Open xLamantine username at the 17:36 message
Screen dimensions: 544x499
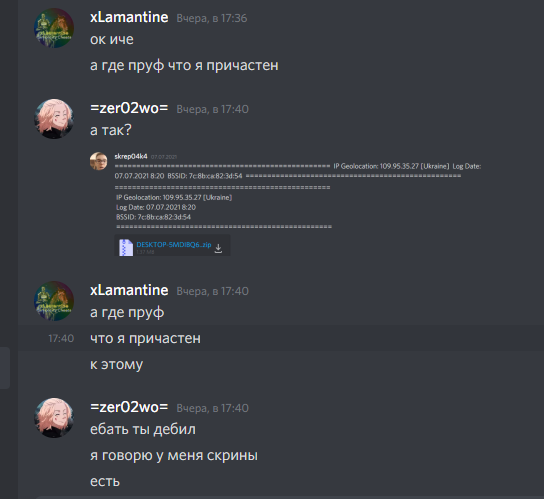click(129, 17)
